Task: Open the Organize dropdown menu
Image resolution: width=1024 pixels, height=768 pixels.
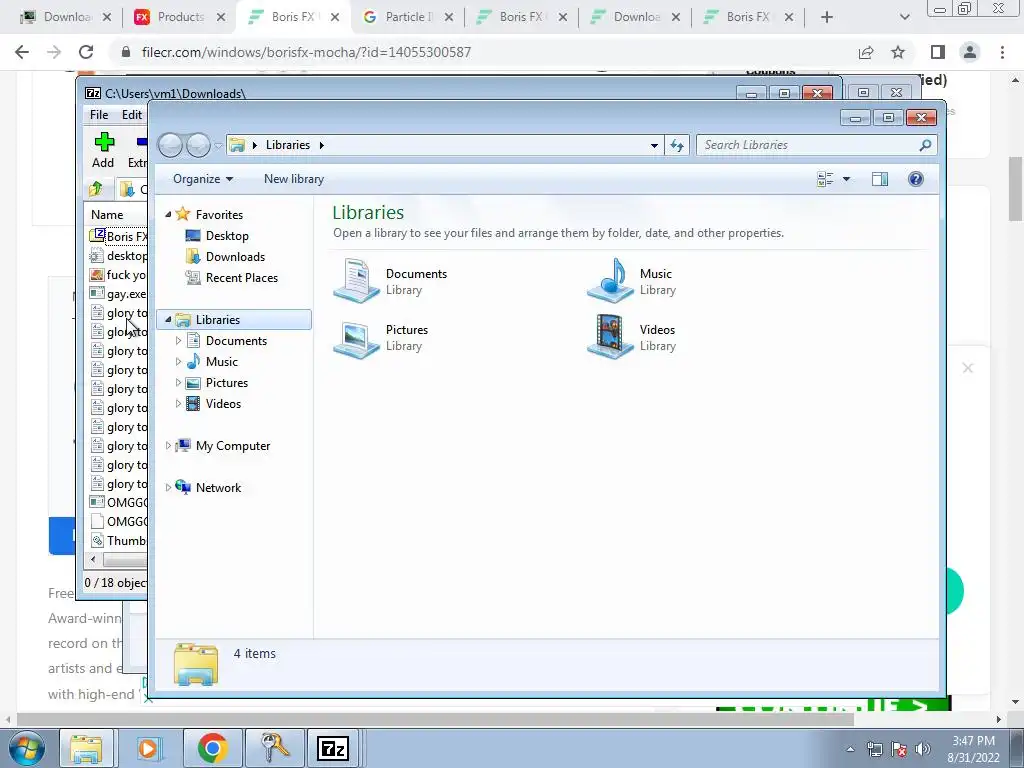Action: [x=202, y=179]
